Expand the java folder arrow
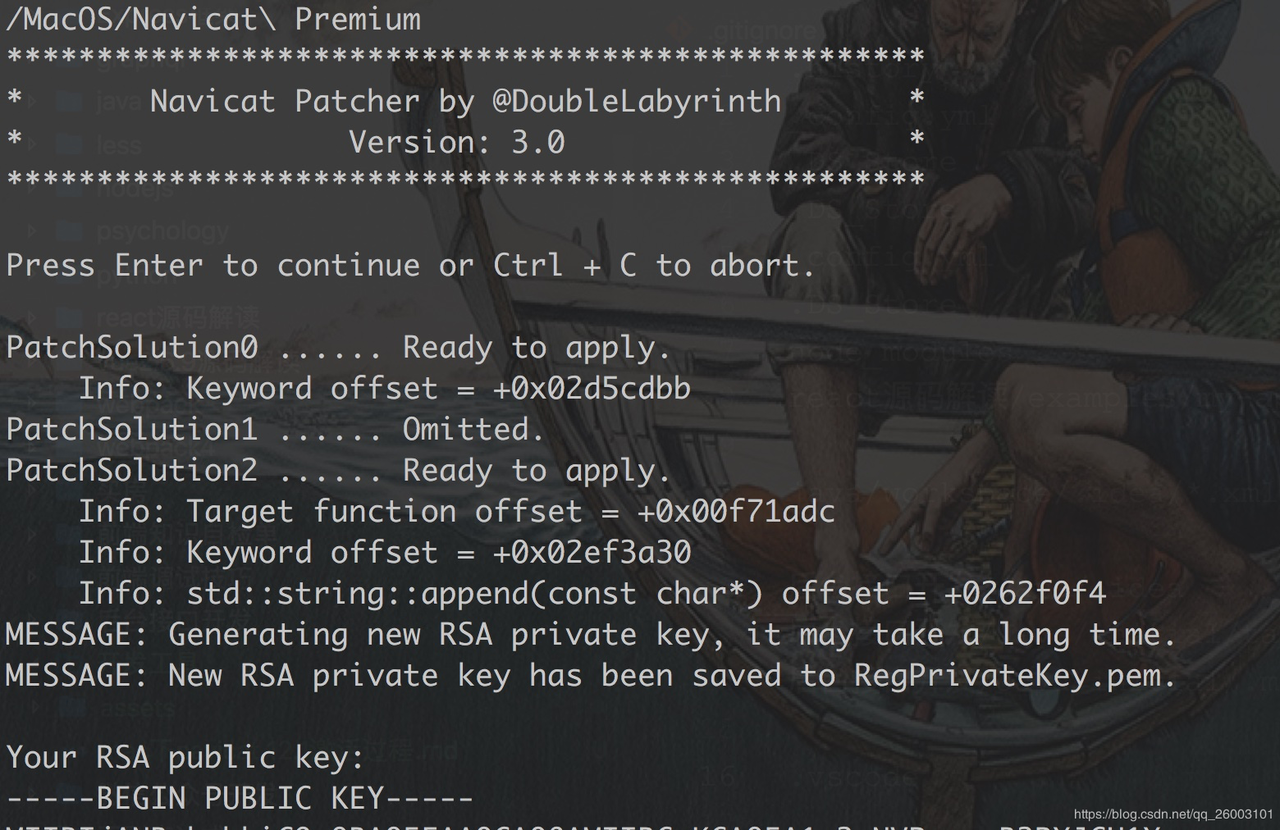The width and height of the screenshot is (1280, 830). (34, 101)
